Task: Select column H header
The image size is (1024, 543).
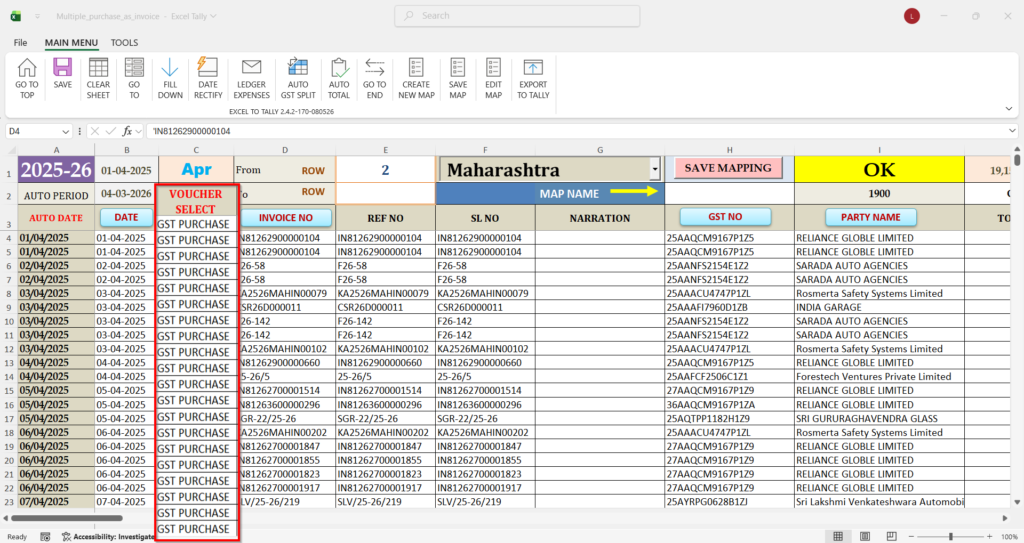Action: [729, 150]
